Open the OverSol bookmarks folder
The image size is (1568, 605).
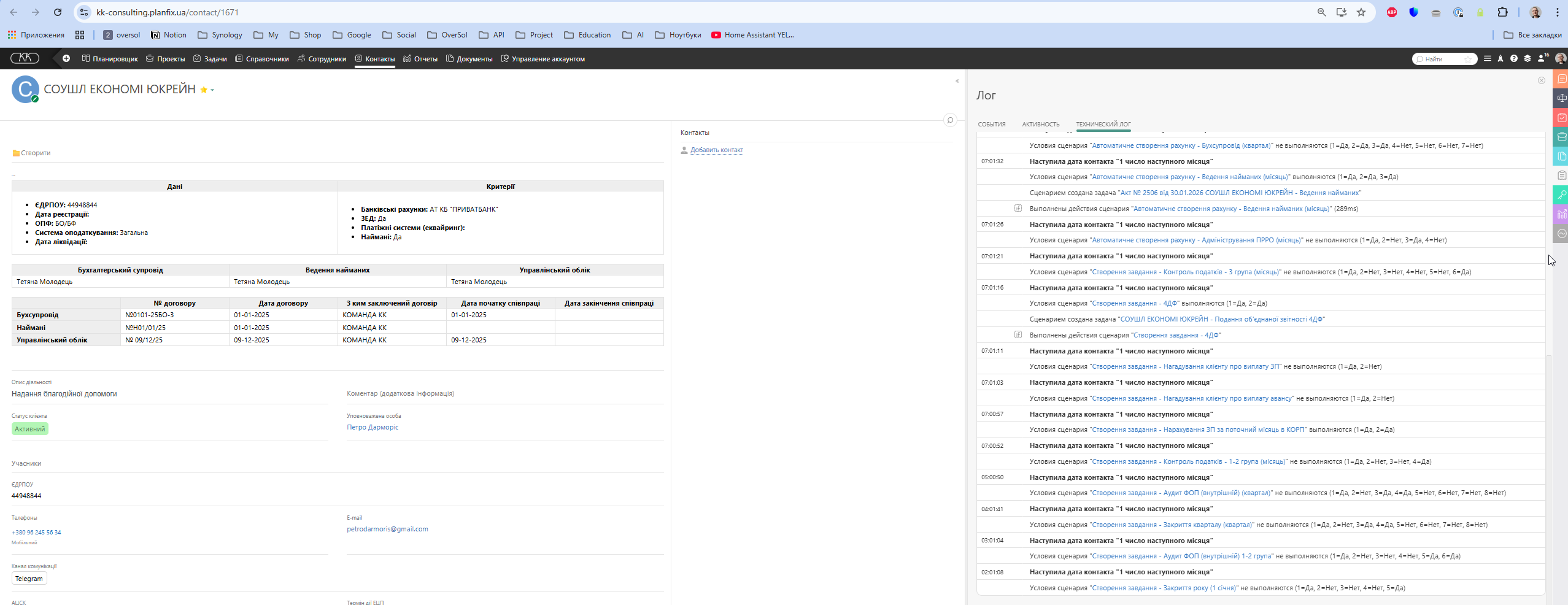tap(447, 35)
